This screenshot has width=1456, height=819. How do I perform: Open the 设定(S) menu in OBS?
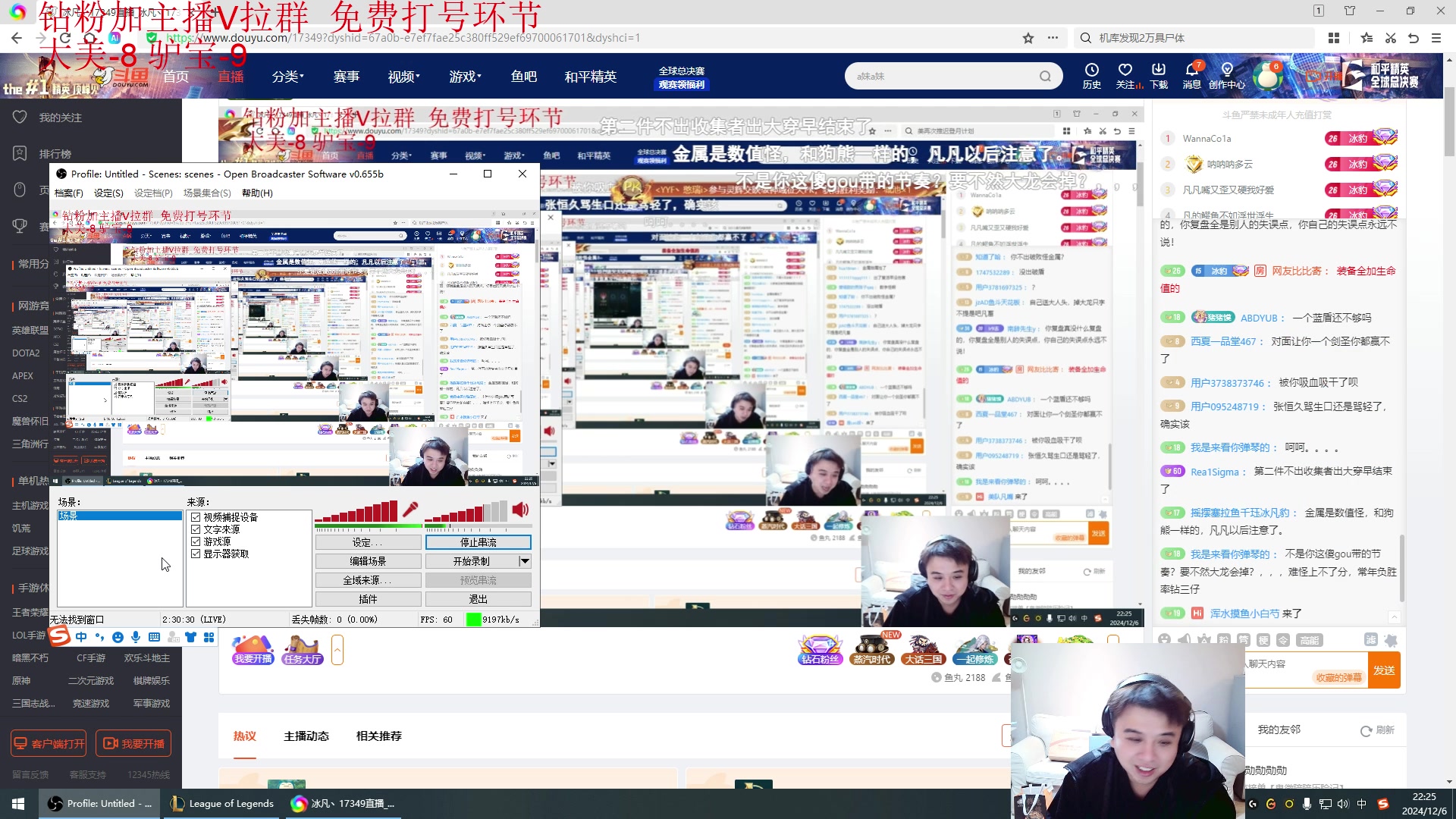click(x=108, y=193)
